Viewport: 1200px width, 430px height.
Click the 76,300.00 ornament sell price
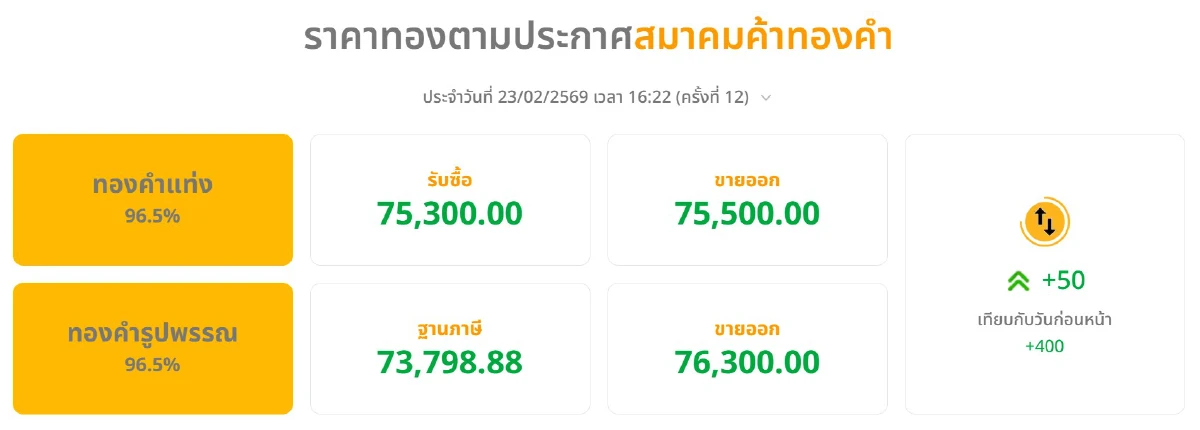(747, 362)
